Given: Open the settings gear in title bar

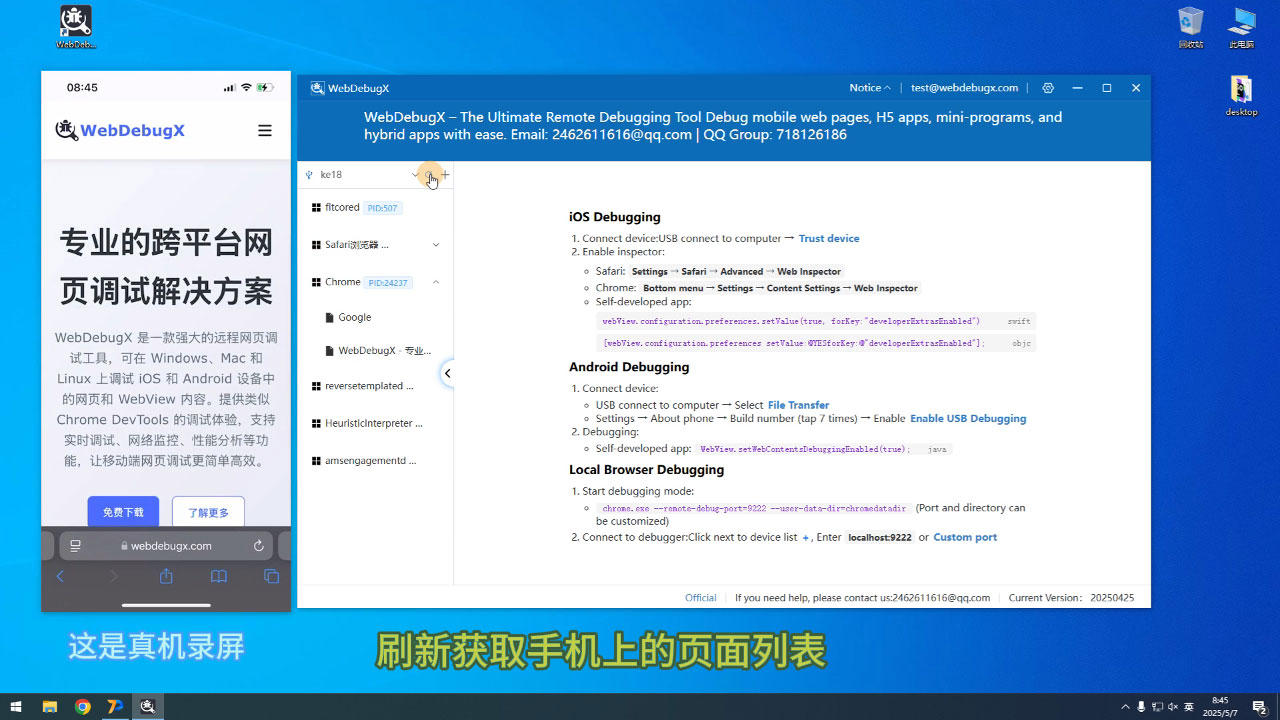Looking at the screenshot, I should [x=1048, y=88].
